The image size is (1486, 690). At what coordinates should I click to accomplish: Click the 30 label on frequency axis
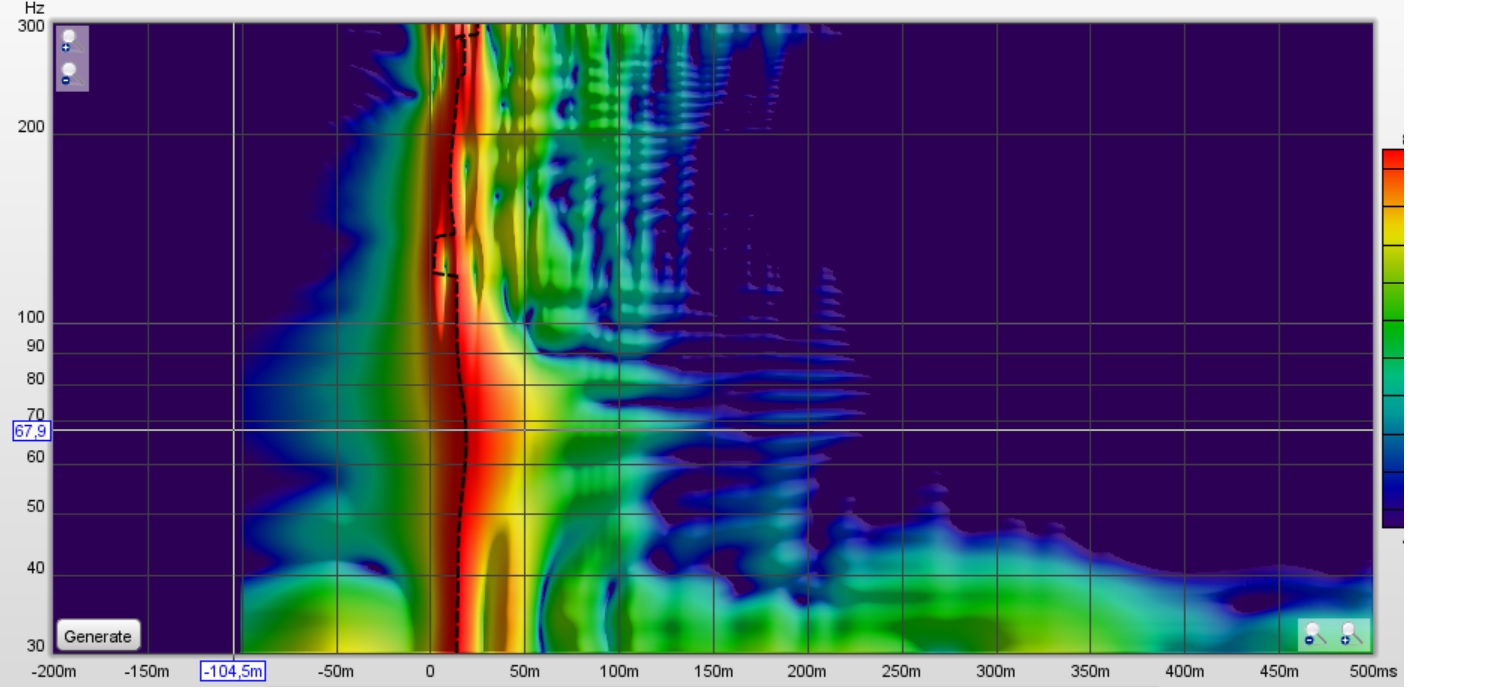(x=35, y=646)
